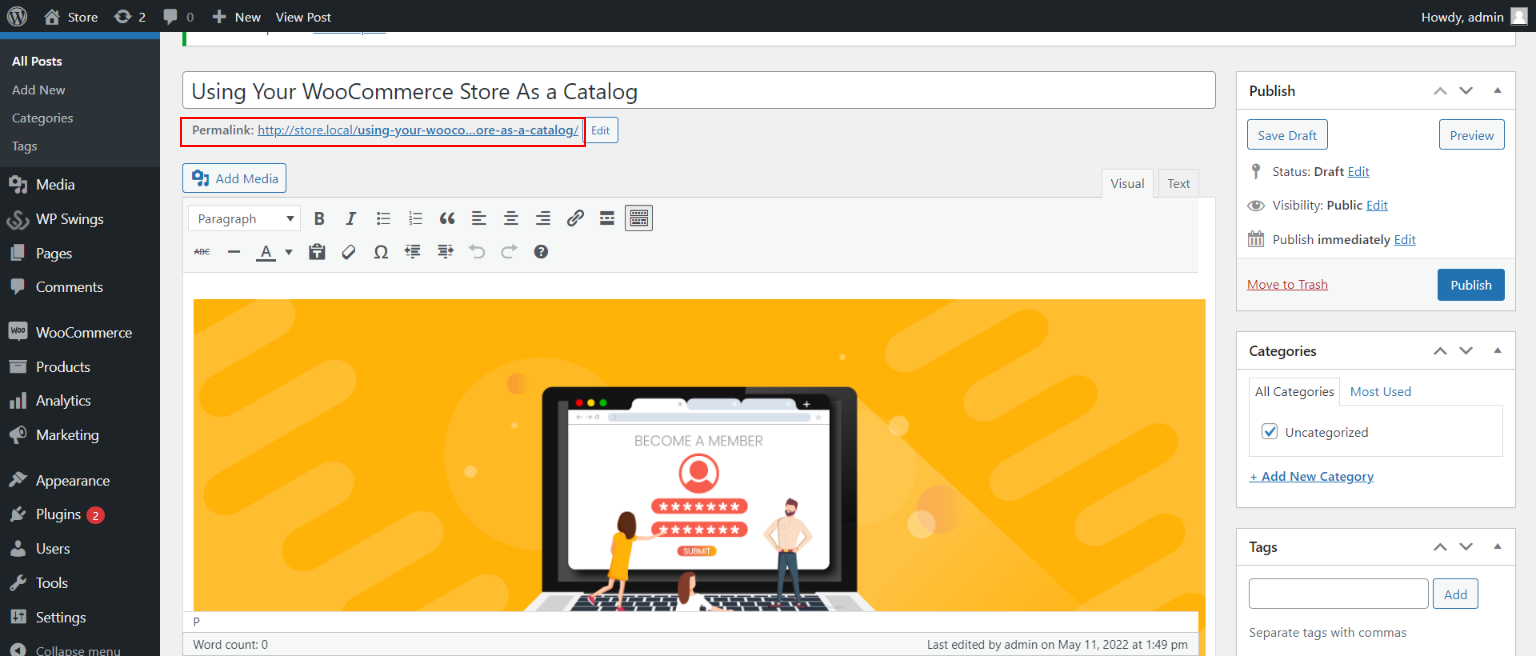Publish the post
Image resolution: width=1536 pixels, height=656 pixels.
click(1471, 285)
